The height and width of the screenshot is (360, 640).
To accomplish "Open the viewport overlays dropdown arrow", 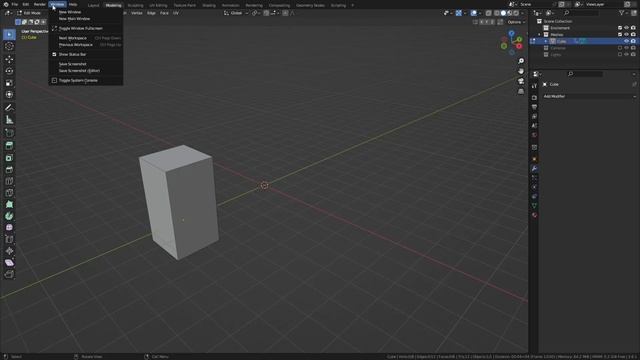I will [x=480, y=13].
